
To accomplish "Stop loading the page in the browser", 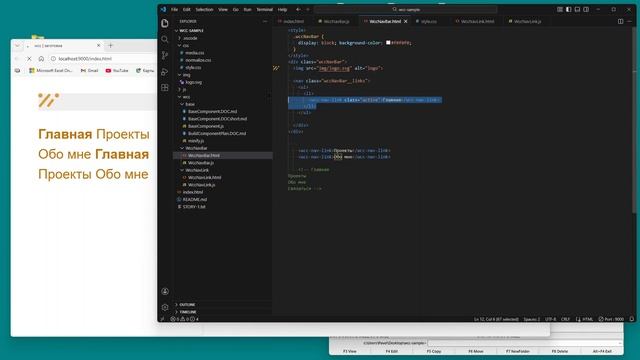I will pos(29,59).
